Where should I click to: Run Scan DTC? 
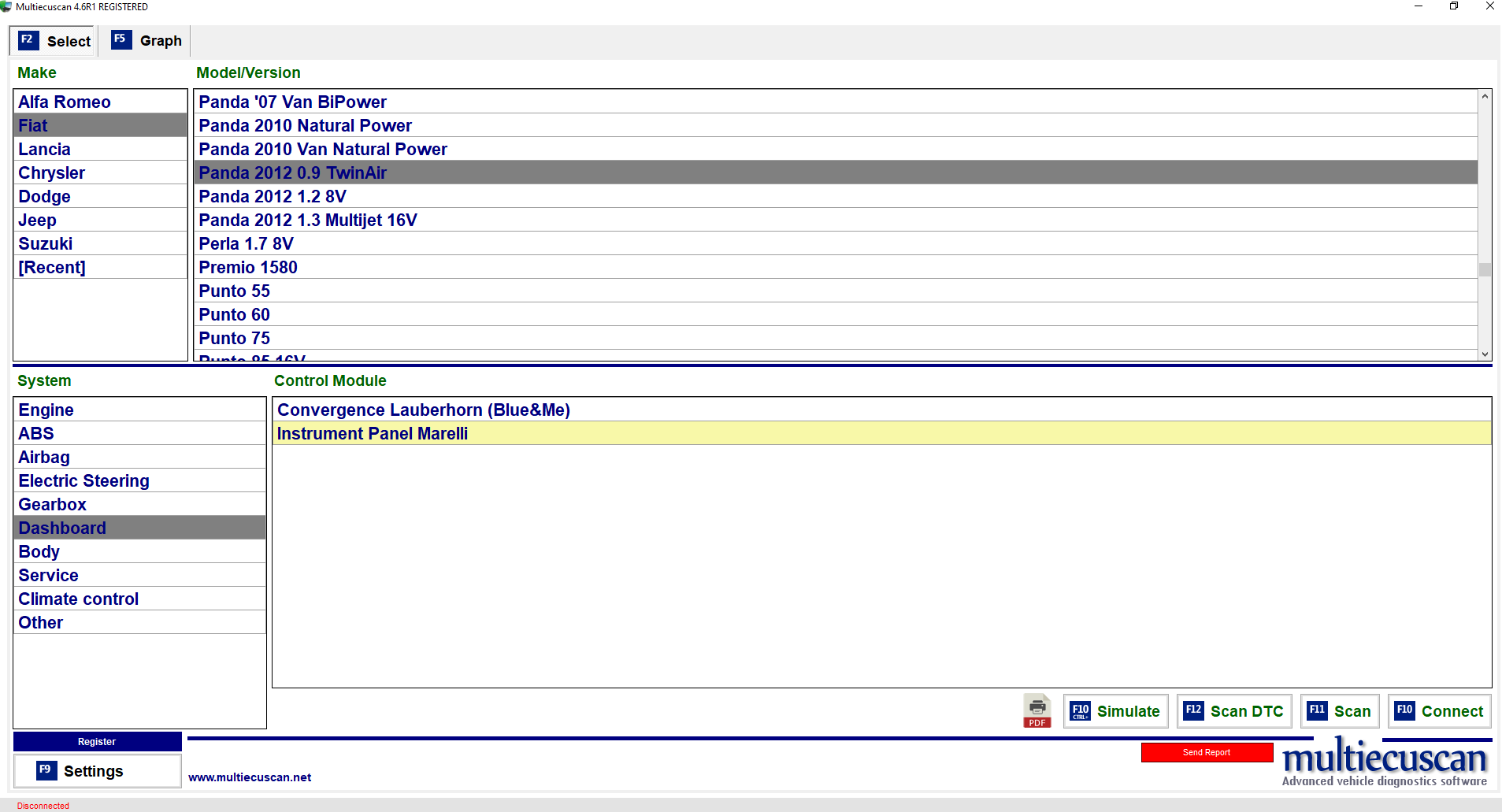point(1234,711)
